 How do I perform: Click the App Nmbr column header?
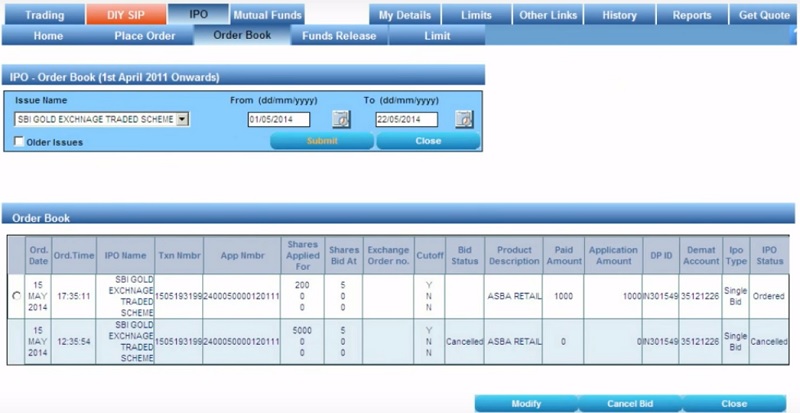242,255
